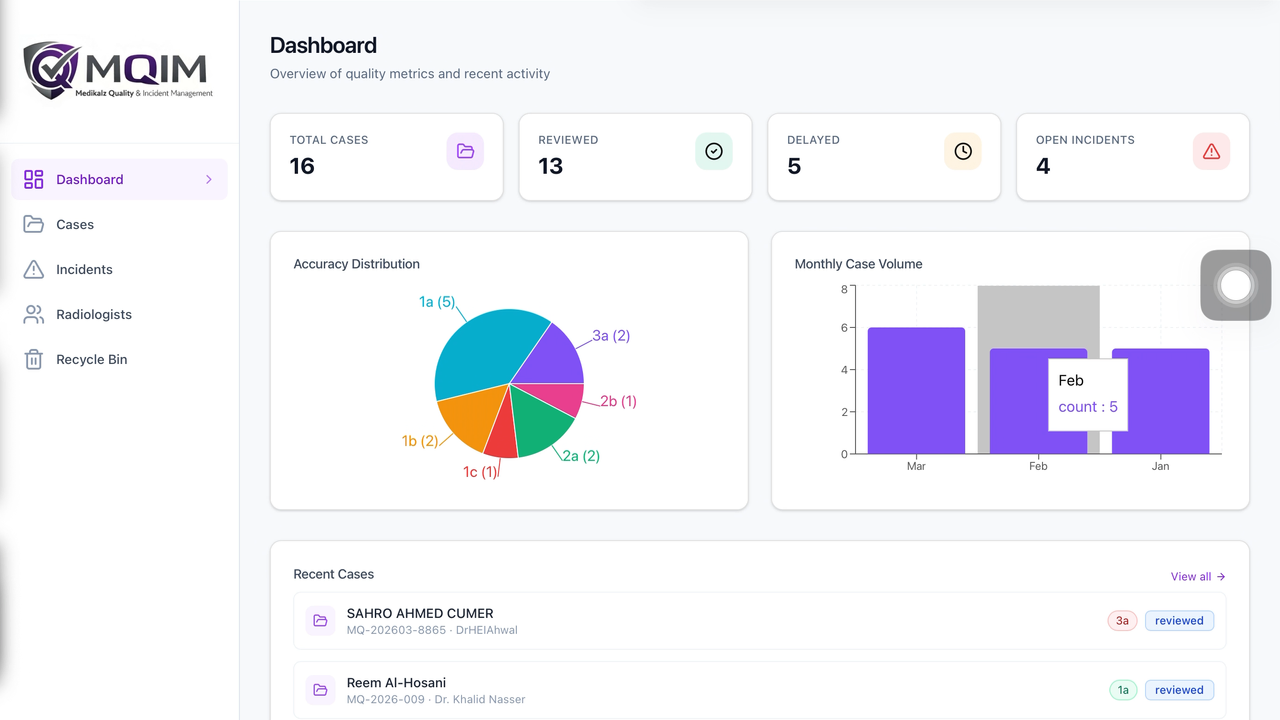
Task: Open the SAHRO AHMED CUMER case row
Action: 760,621
